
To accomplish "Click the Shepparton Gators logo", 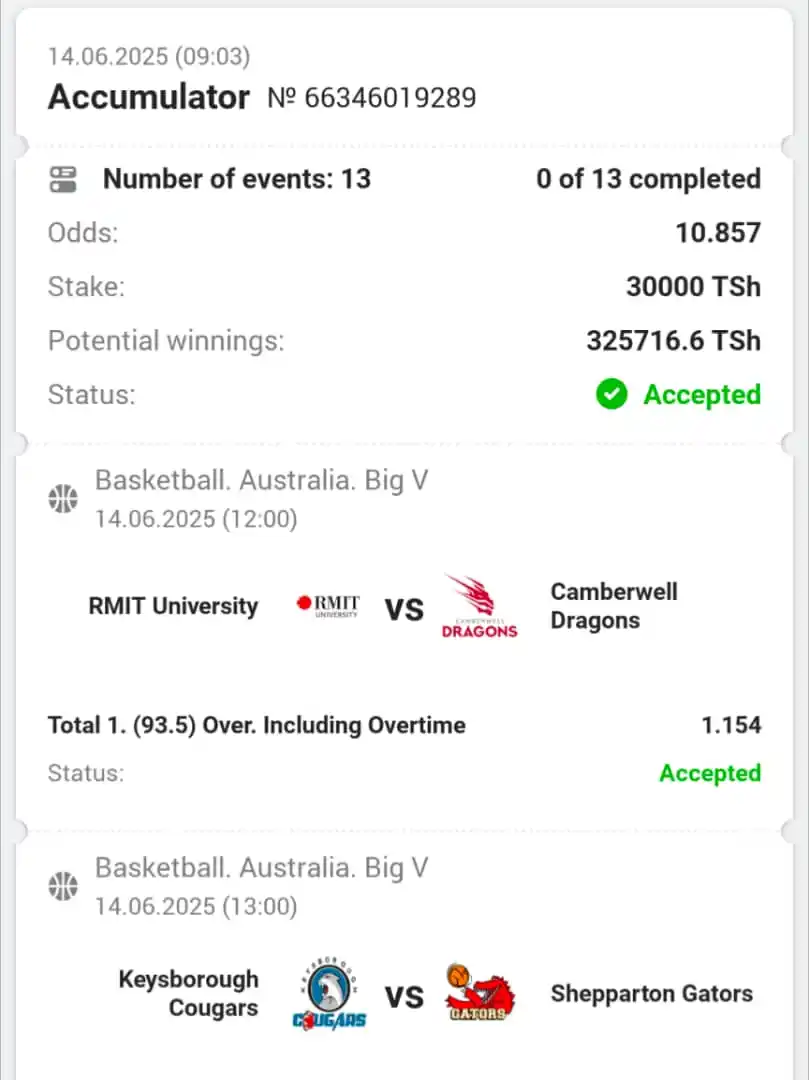I will tap(480, 993).
